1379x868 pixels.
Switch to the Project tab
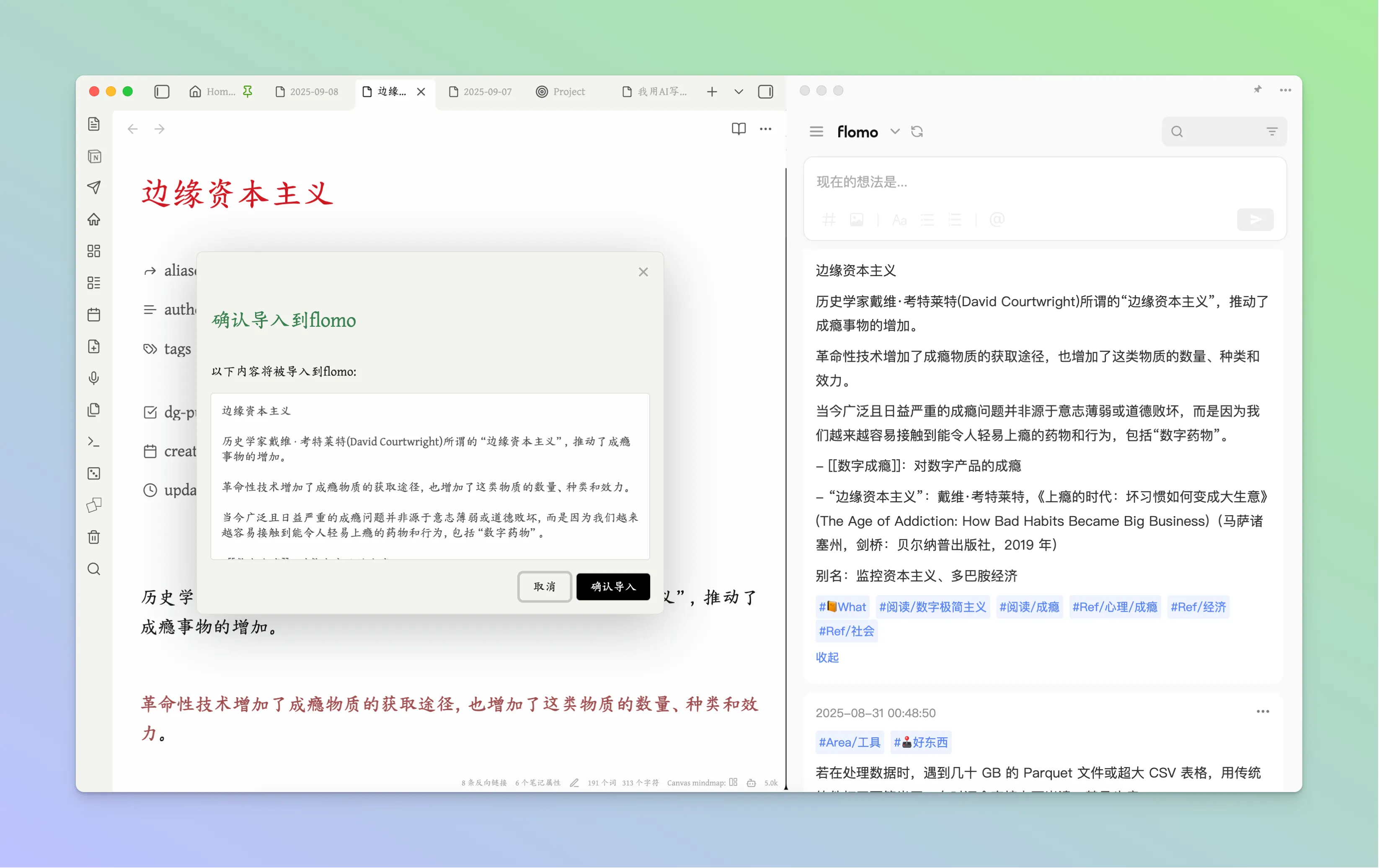[x=560, y=92]
